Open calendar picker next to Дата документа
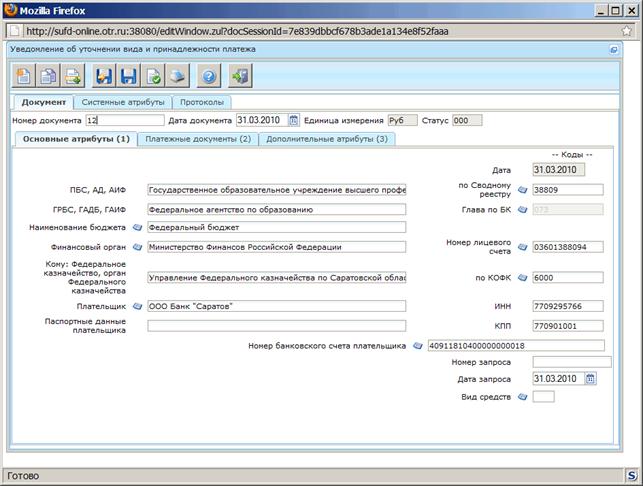 coord(294,120)
